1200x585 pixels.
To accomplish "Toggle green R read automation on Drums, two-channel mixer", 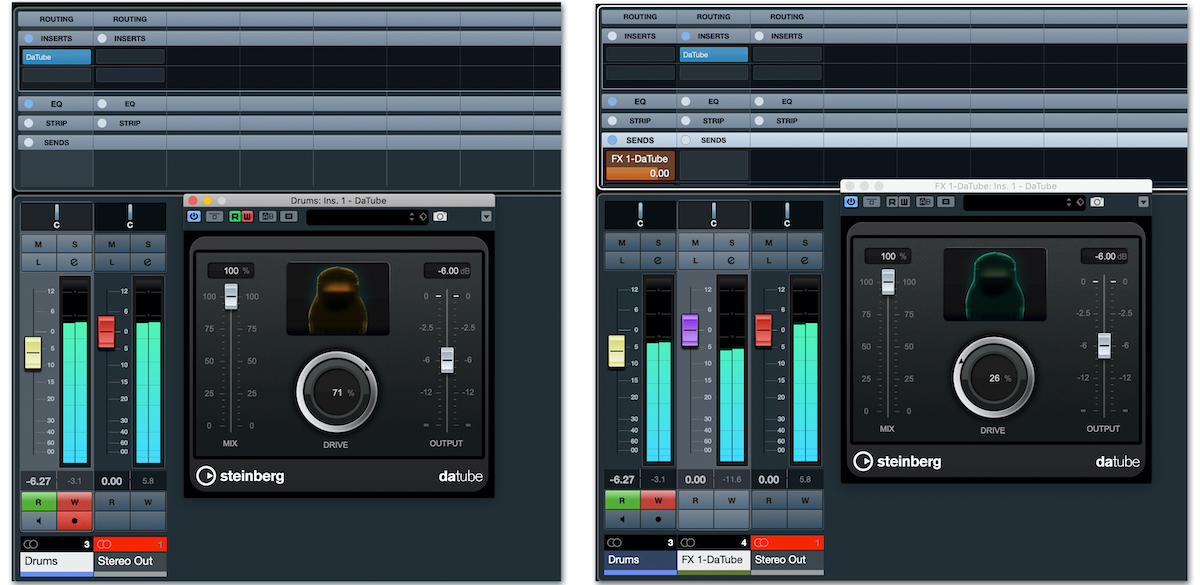I will click(x=38, y=502).
